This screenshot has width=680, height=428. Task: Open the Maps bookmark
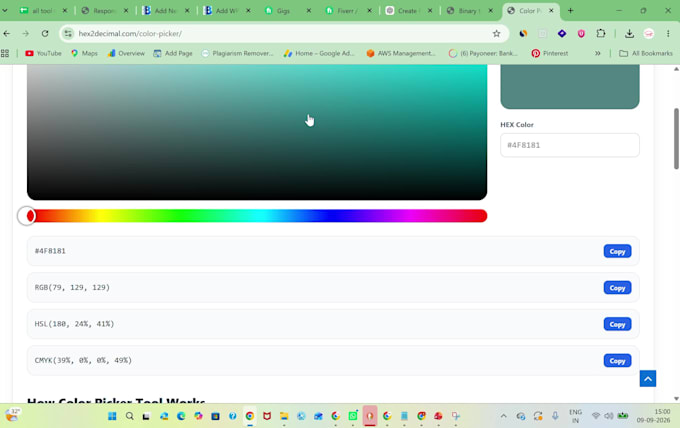(84, 53)
